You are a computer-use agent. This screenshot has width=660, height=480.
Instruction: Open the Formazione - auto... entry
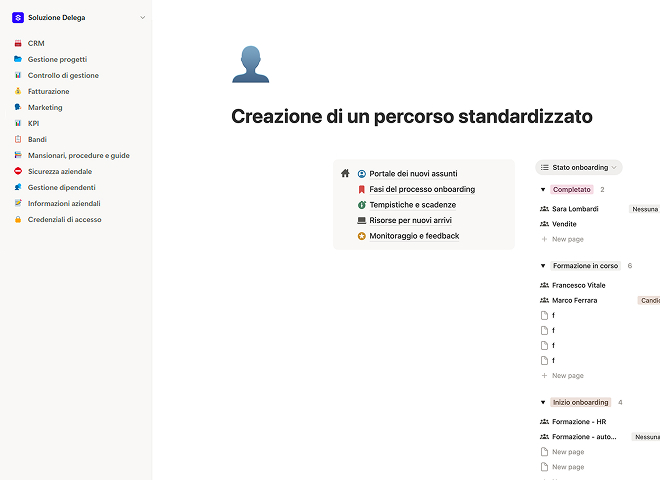coord(584,437)
